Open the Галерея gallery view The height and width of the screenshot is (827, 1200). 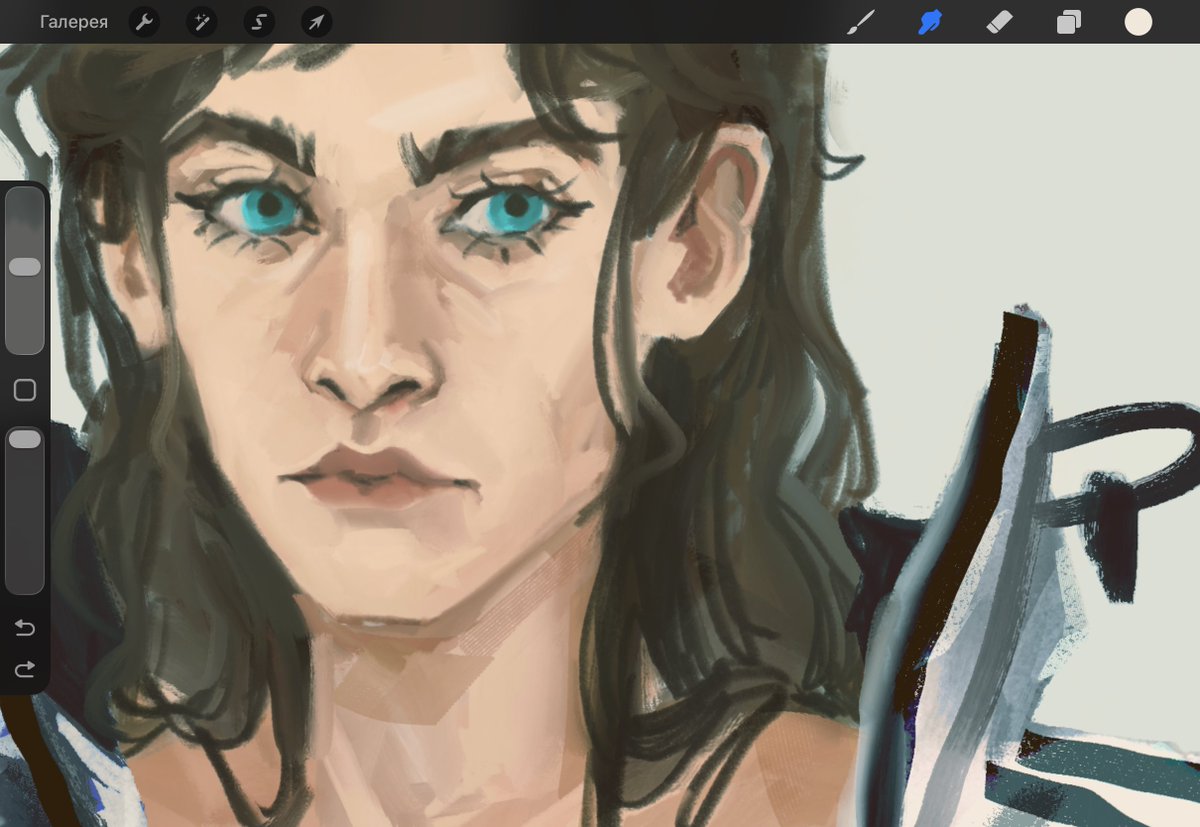tap(74, 22)
